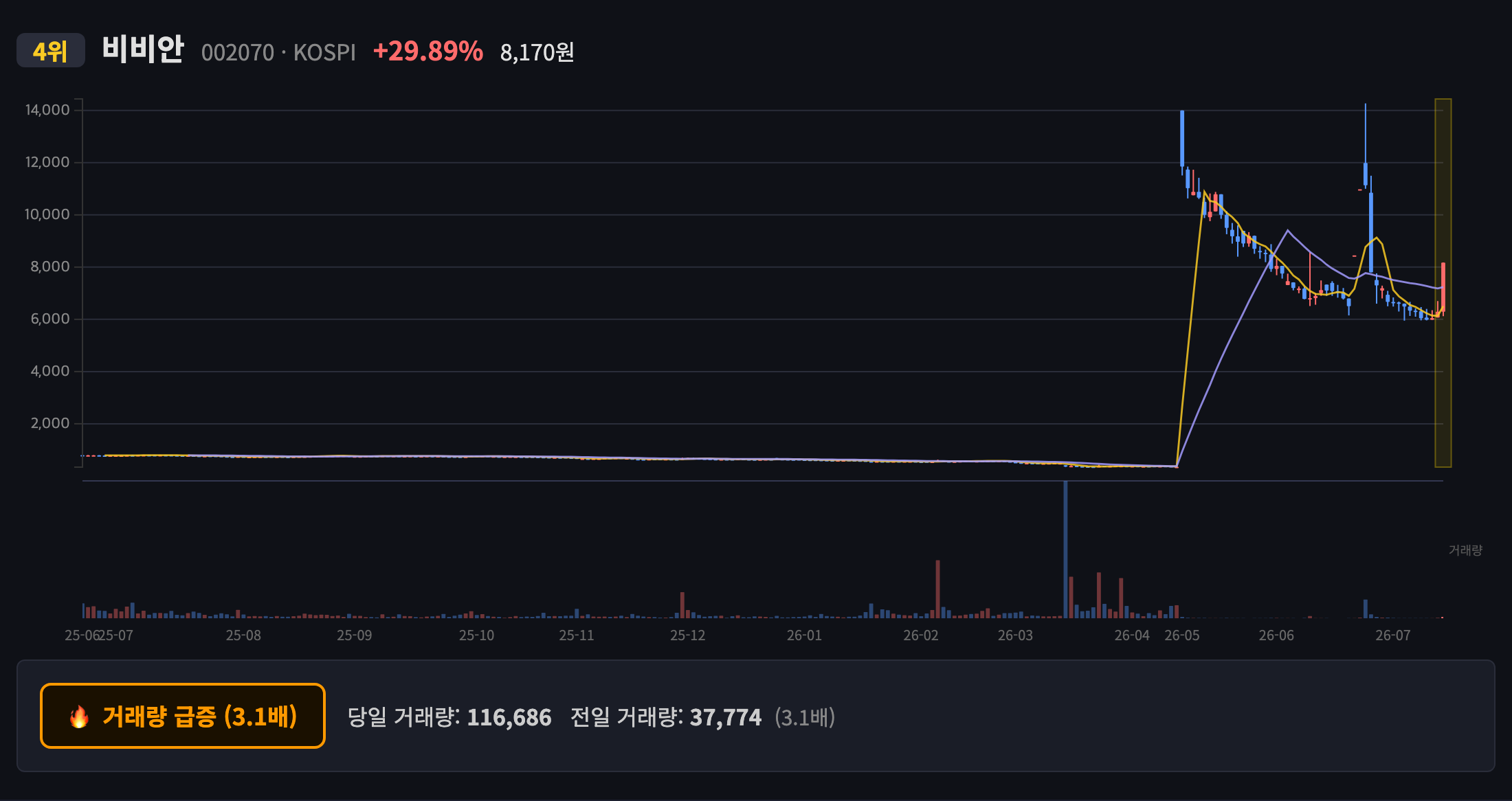Click the 25-10 date label on the x-axis
Image resolution: width=1512 pixels, height=801 pixels.
(476, 635)
